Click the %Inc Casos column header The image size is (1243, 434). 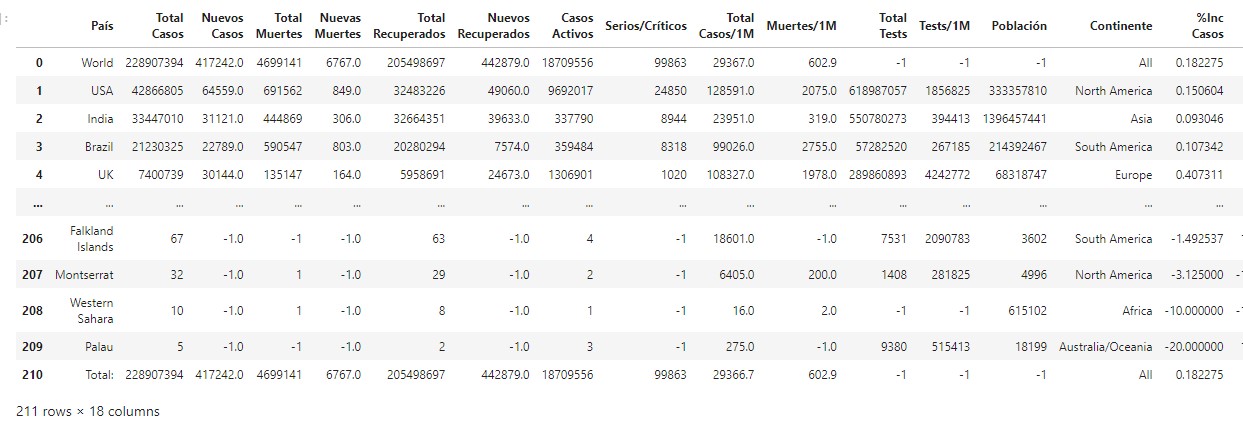1208,26
